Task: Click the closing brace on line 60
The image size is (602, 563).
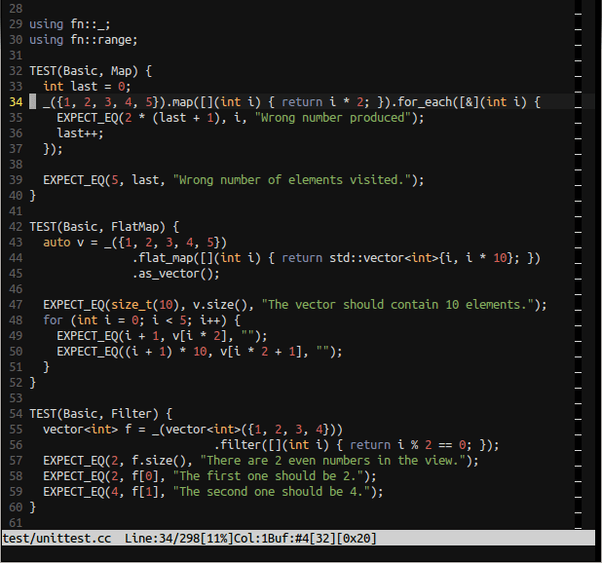Action: coord(33,508)
